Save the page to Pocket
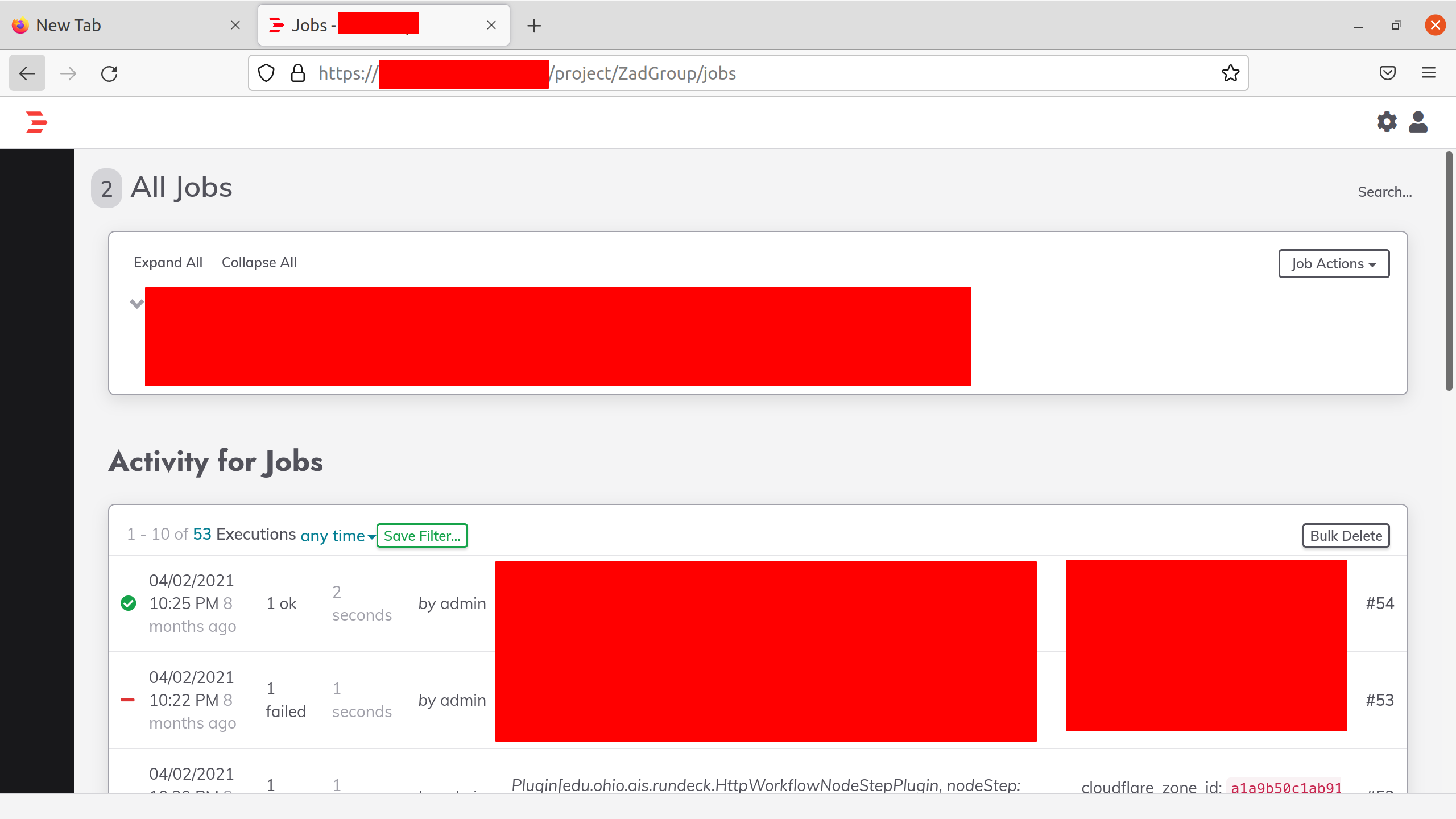The height and width of the screenshot is (819, 1456). point(1388,73)
